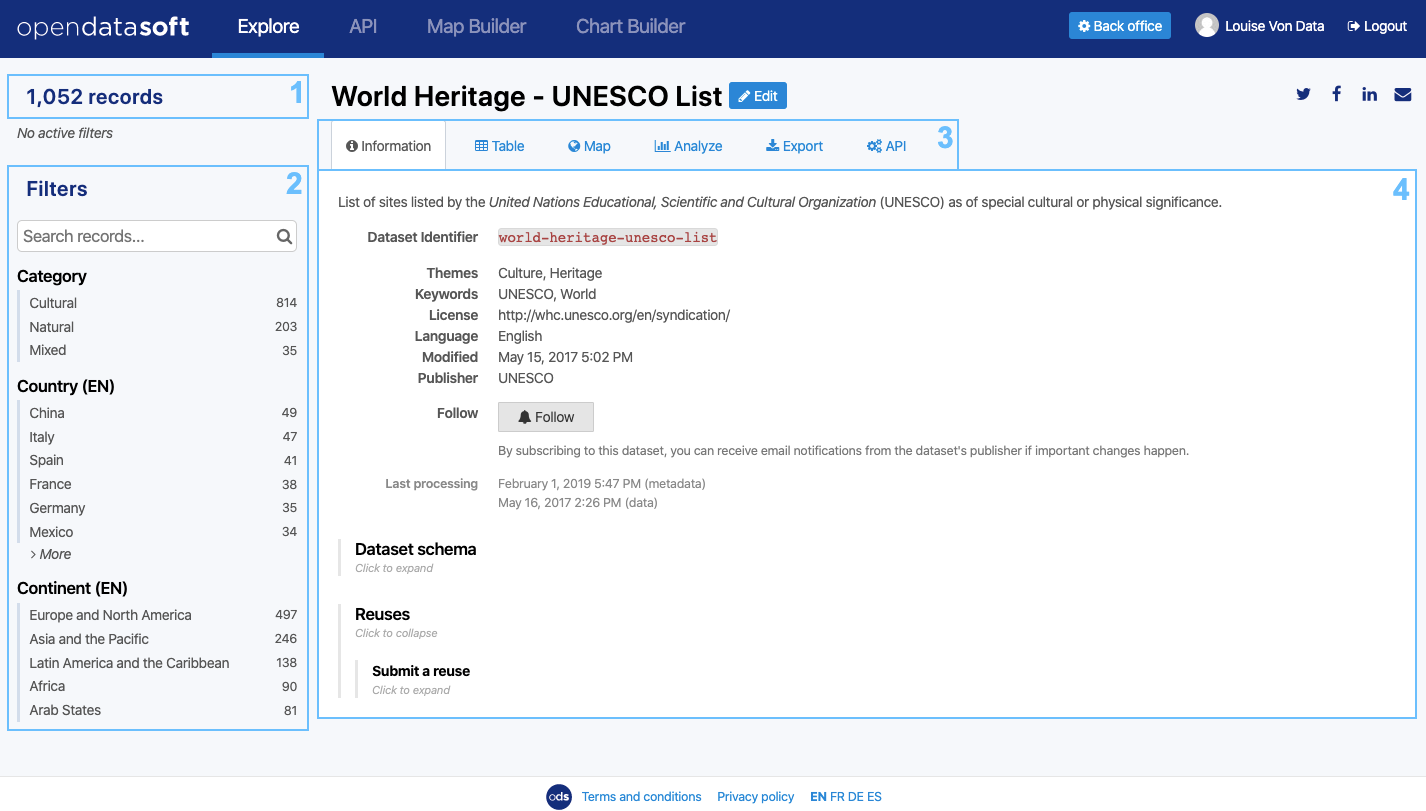Click the opendatasoft logo

coord(103,27)
